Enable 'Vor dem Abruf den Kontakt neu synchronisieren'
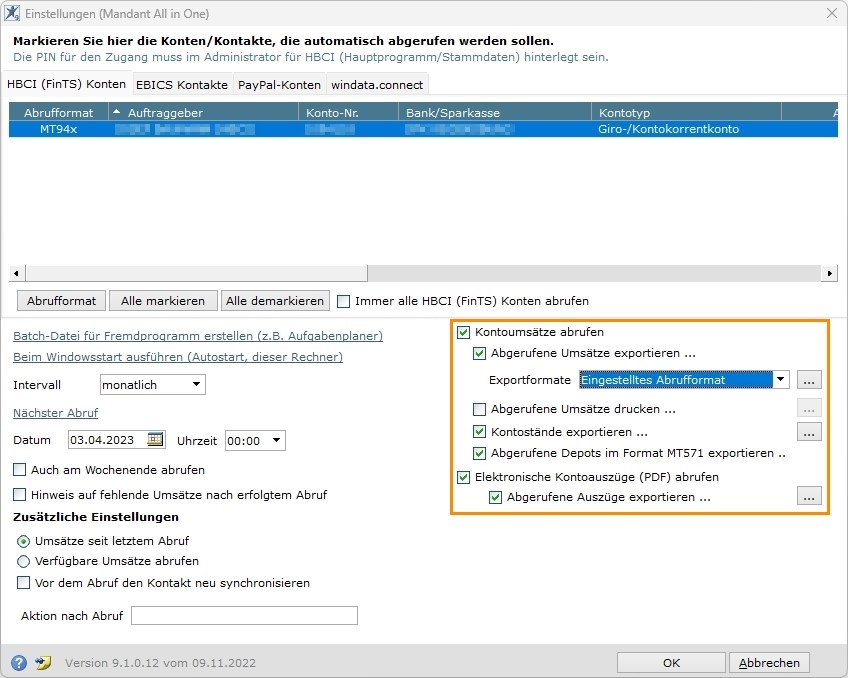Viewport: 848px width, 678px height. pos(23,582)
